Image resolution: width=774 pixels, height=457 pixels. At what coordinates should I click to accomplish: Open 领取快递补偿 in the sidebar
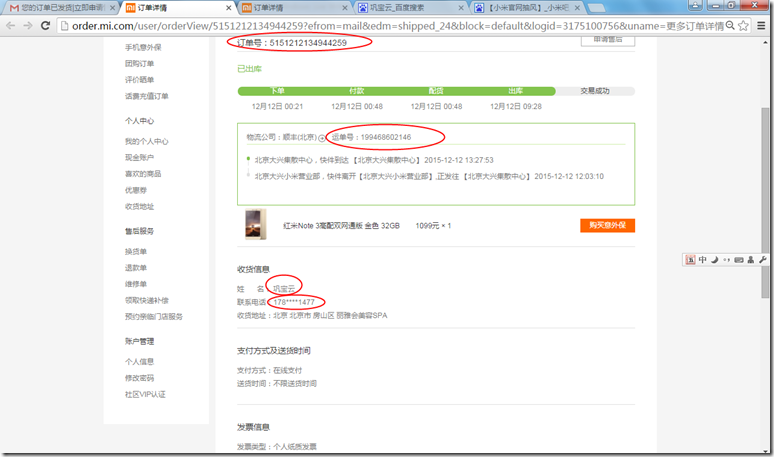point(147,301)
